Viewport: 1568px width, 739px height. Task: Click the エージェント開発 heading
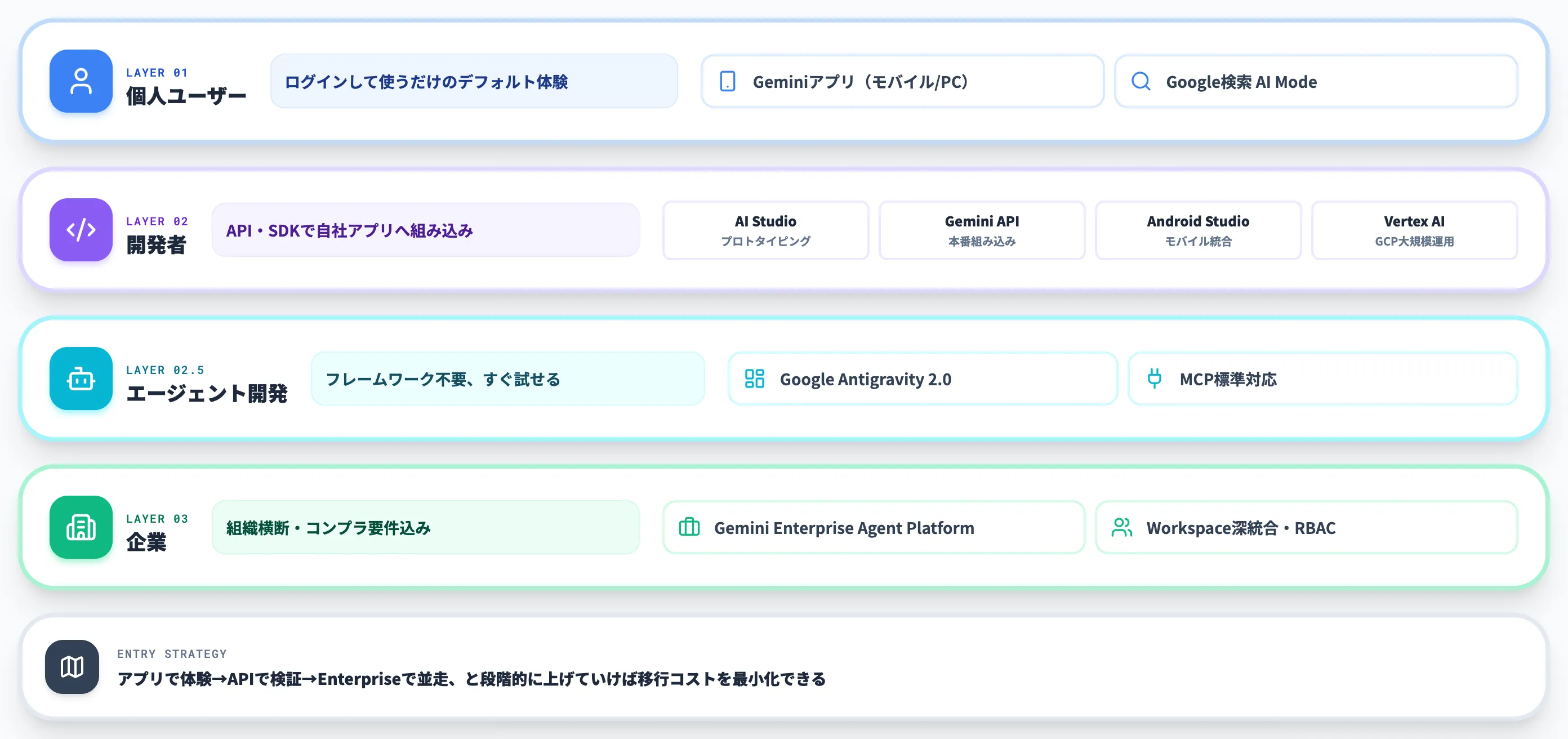[x=206, y=393]
